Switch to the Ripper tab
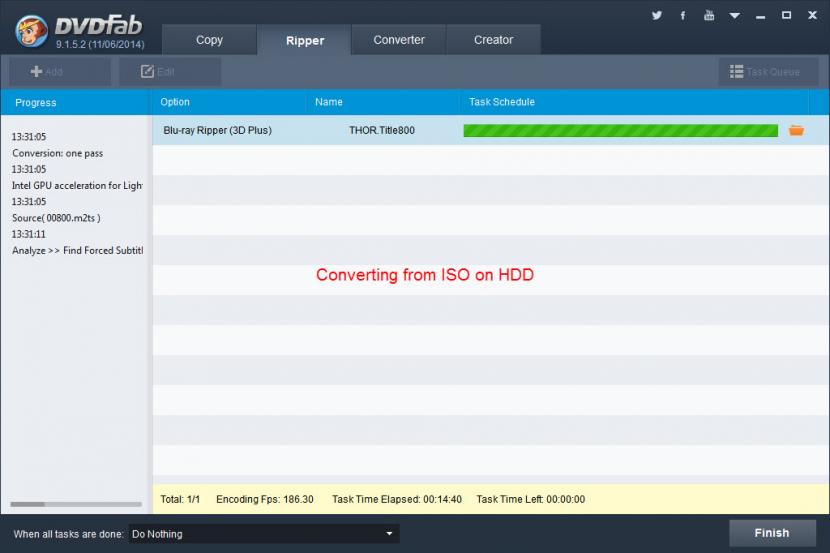The height and width of the screenshot is (553, 830). pos(304,40)
